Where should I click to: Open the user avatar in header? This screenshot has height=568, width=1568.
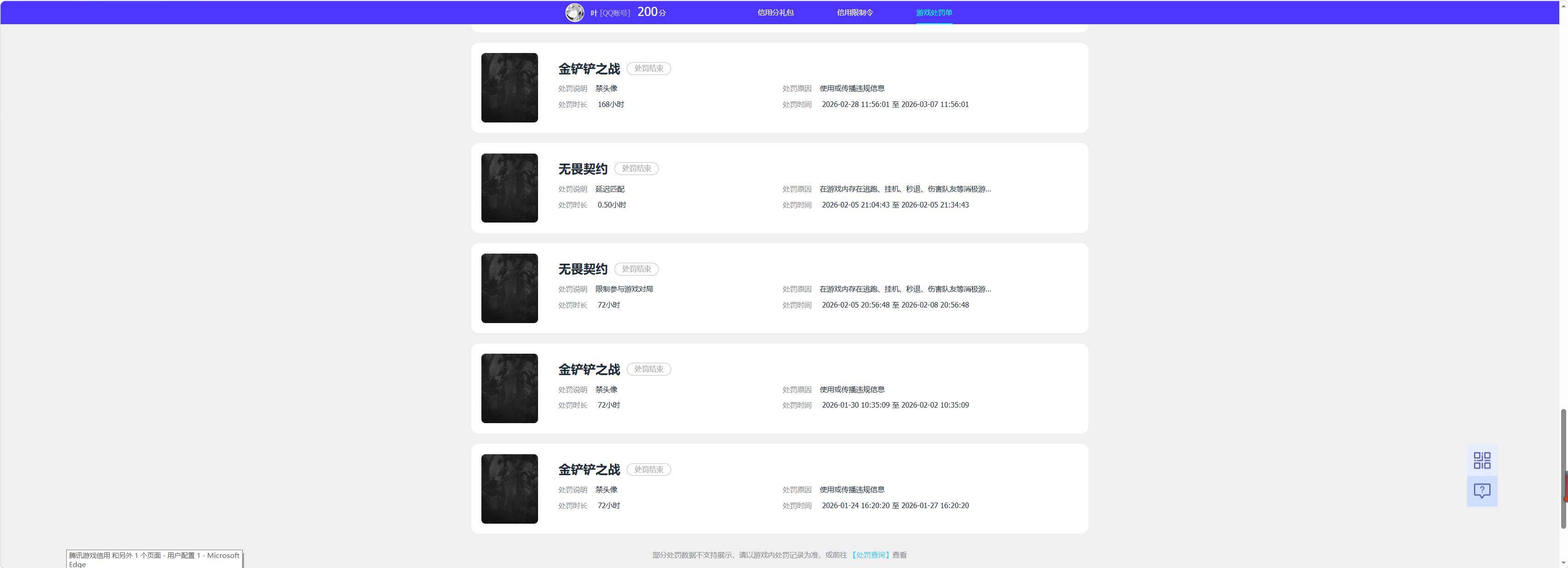[x=575, y=12]
